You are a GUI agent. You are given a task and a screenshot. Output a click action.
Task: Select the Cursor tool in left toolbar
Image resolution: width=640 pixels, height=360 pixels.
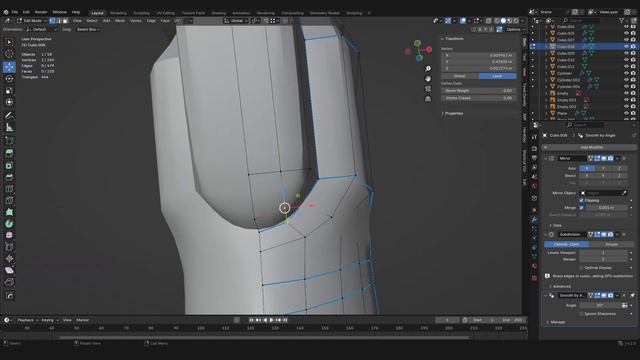pyautogui.click(x=9, y=54)
